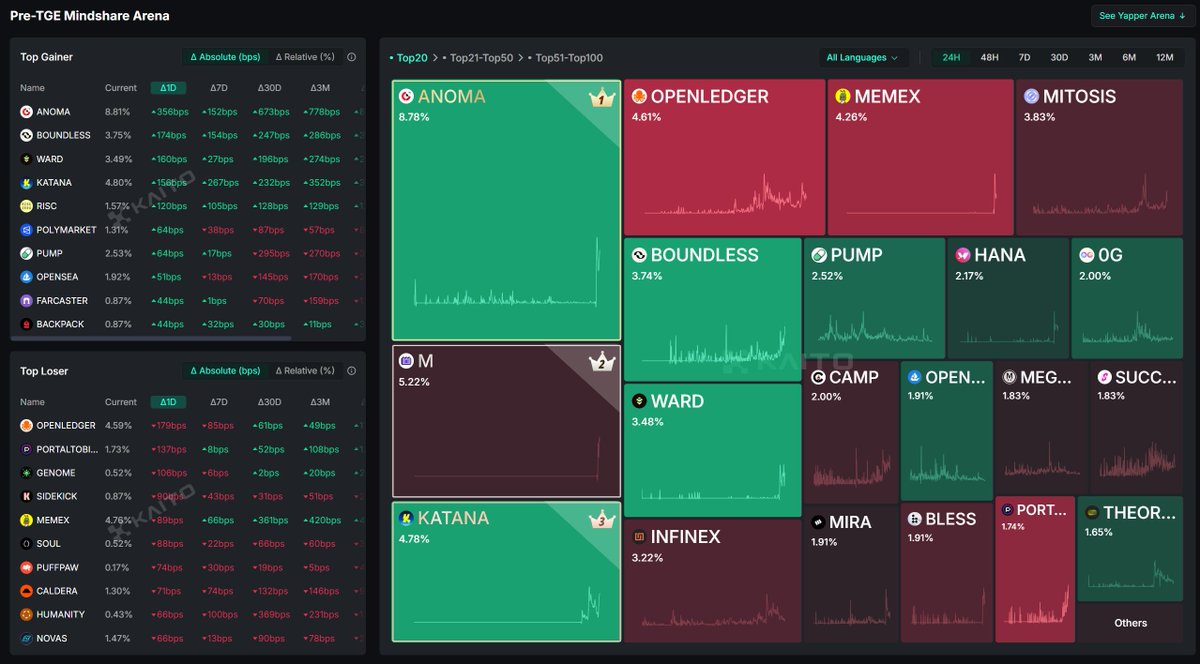
Task: Click the BACKPACK logo icon in the list
Action: click(26, 324)
